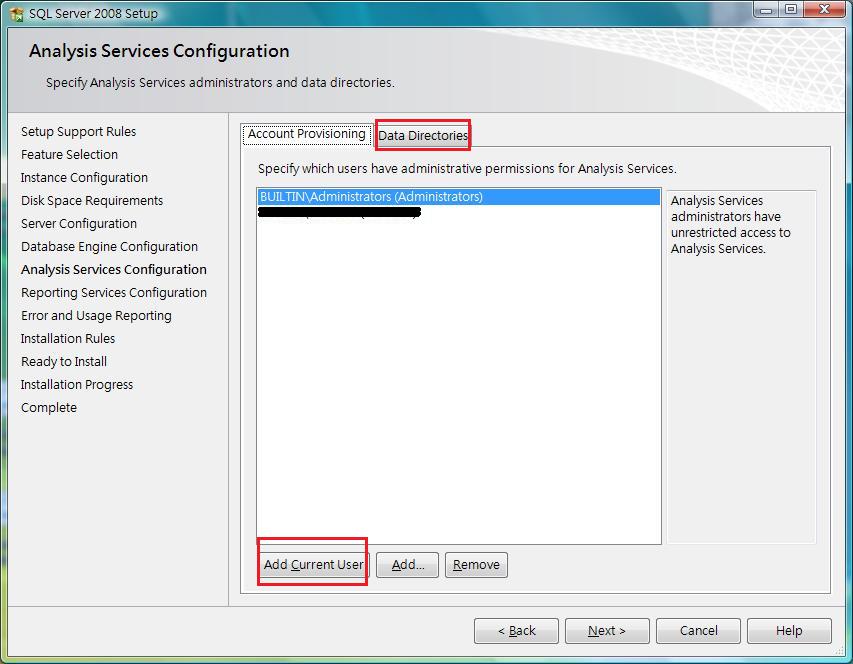Open the Add... user dialog button
853x664 pixels.
407,564
